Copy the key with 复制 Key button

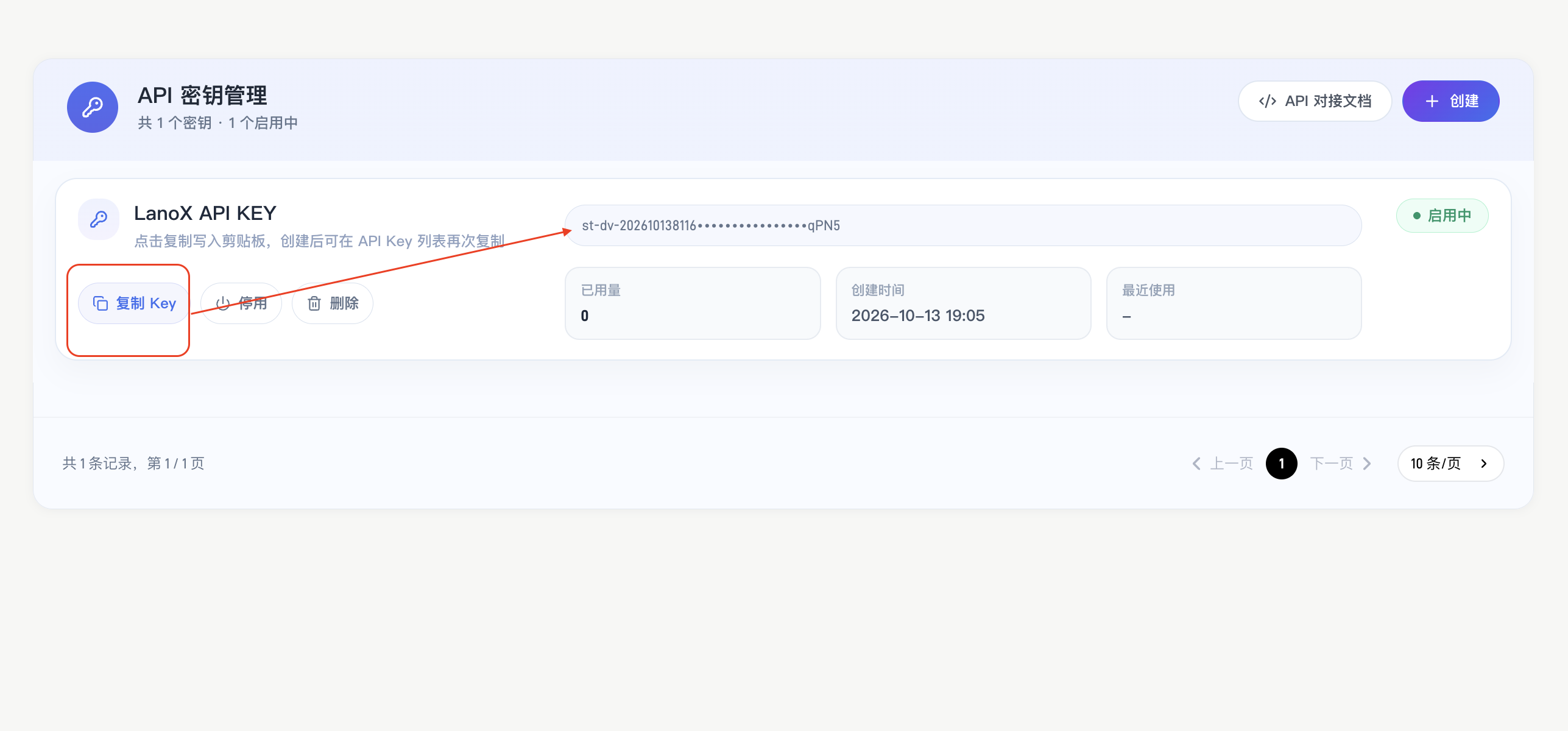click(133, 303)
